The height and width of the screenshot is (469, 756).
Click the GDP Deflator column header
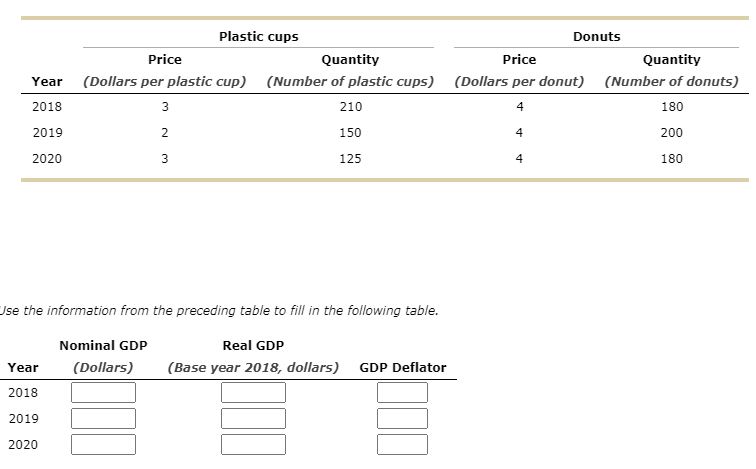(403, 367)
